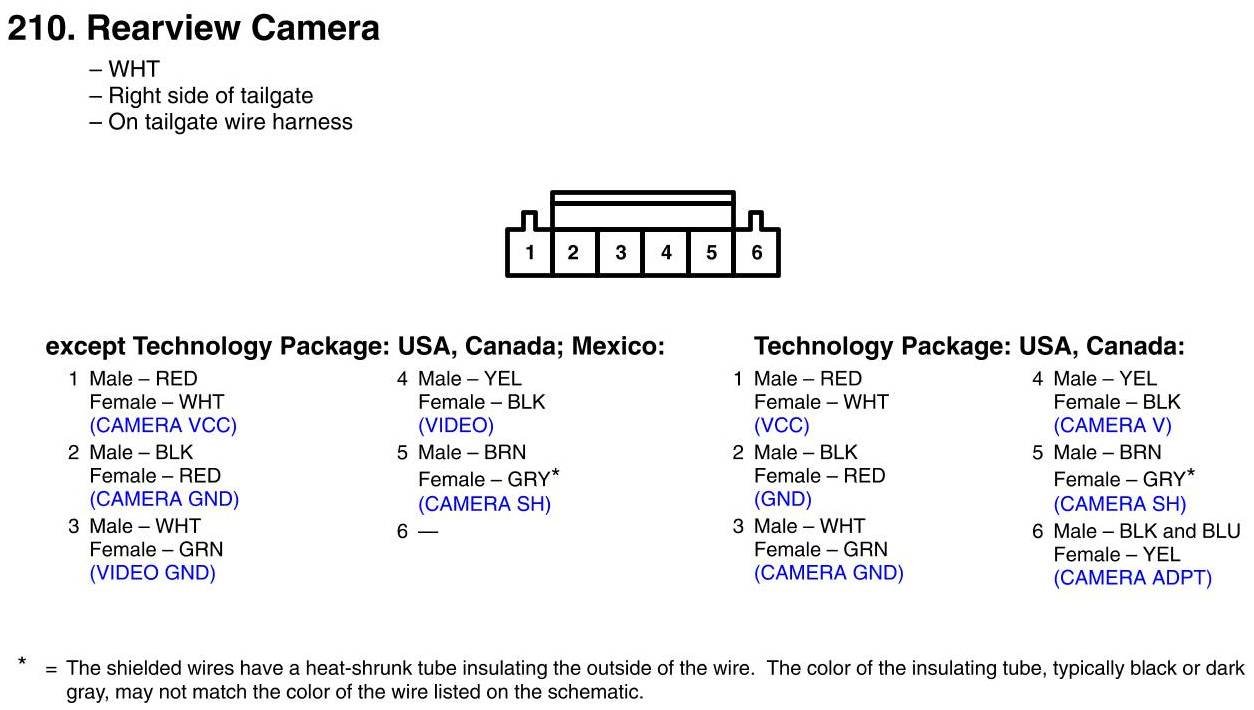Image resolution: width=1254 pixels, height=710 pixels.
Task: Click the blue (CAMERA VCC) label
Action: tap(163, 425)
